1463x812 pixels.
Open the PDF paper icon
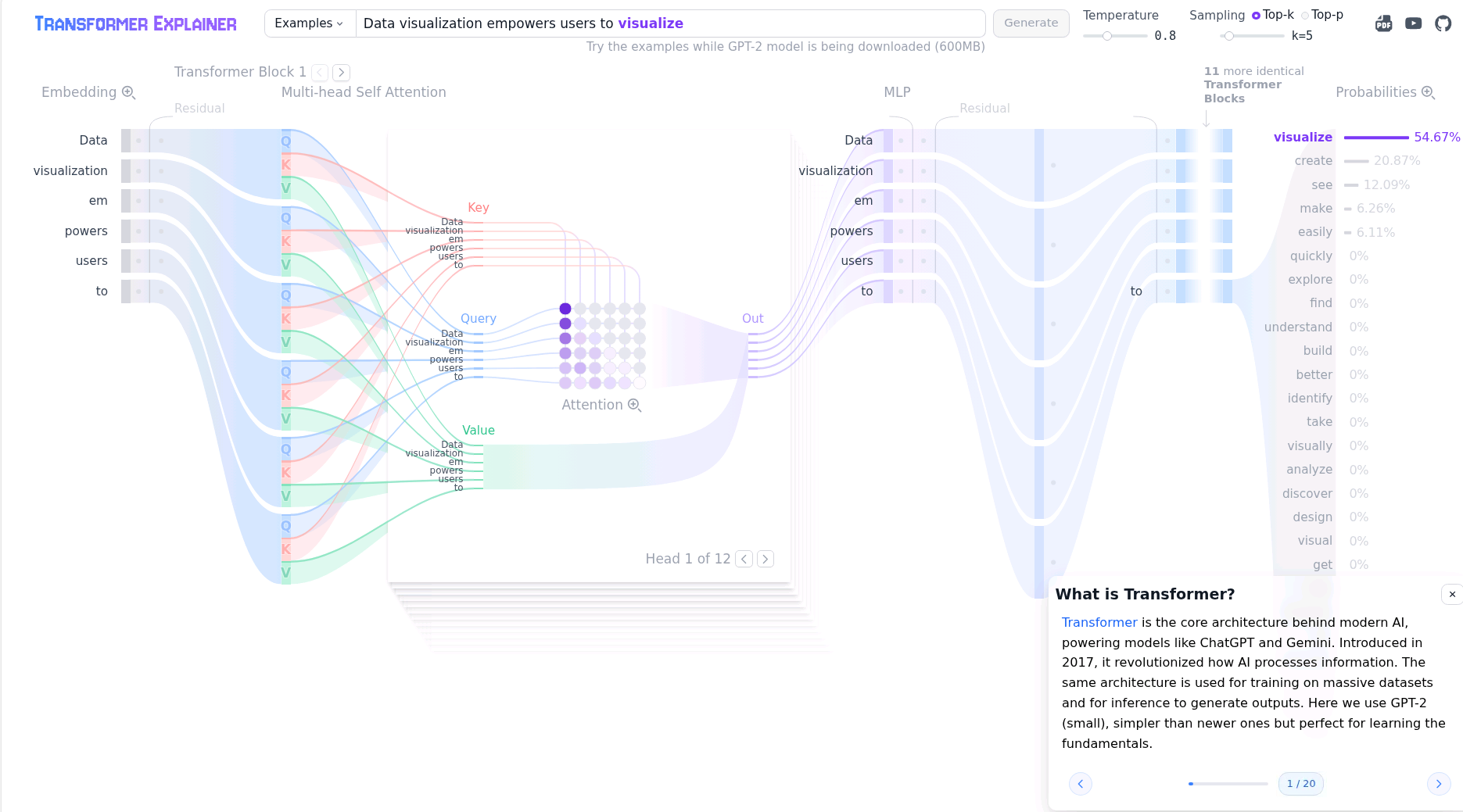1383,23
